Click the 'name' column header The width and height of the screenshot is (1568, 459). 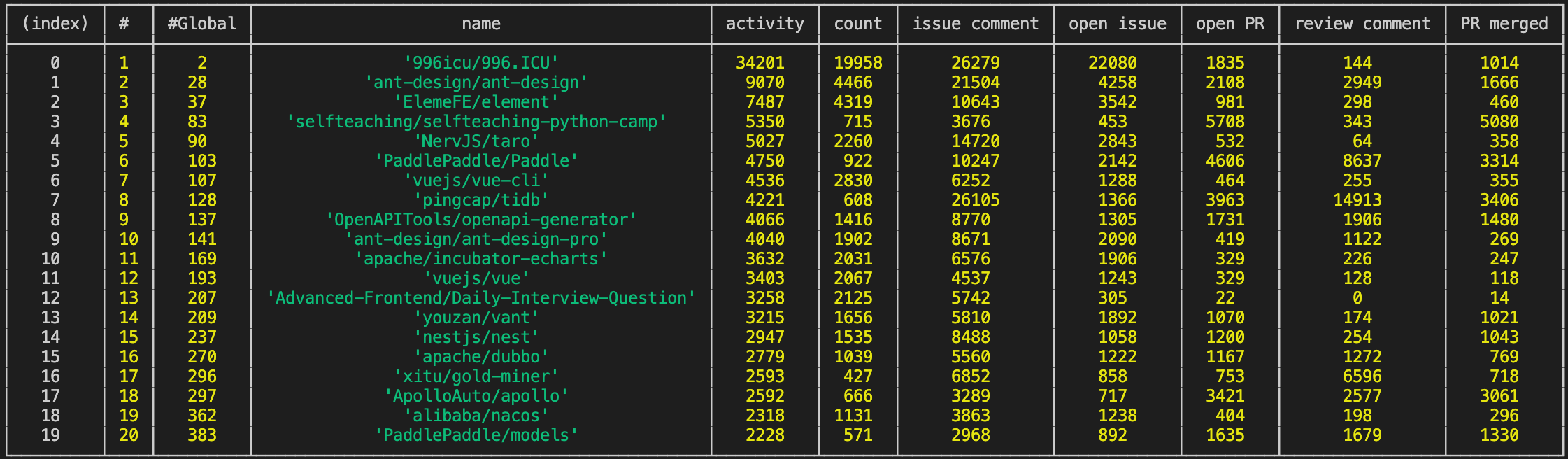tap(480, 24)
